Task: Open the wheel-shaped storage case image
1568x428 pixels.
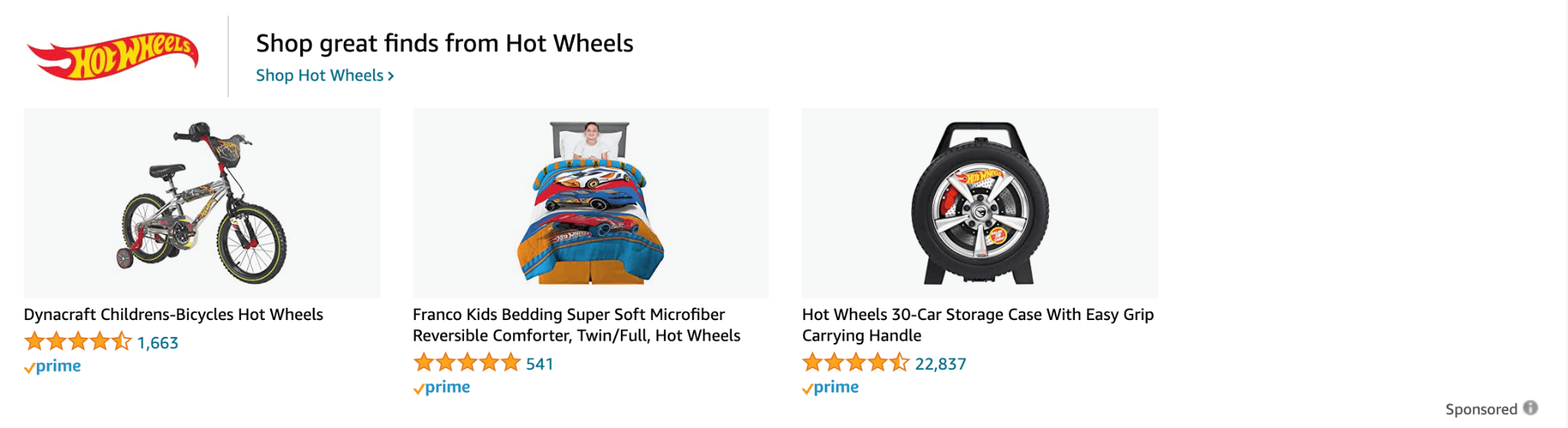Action: (980, 203)
